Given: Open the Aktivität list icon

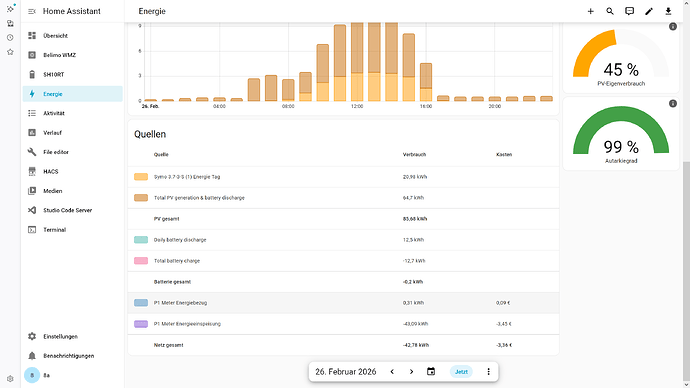Looking at the screenshot, I should [32, 113].
